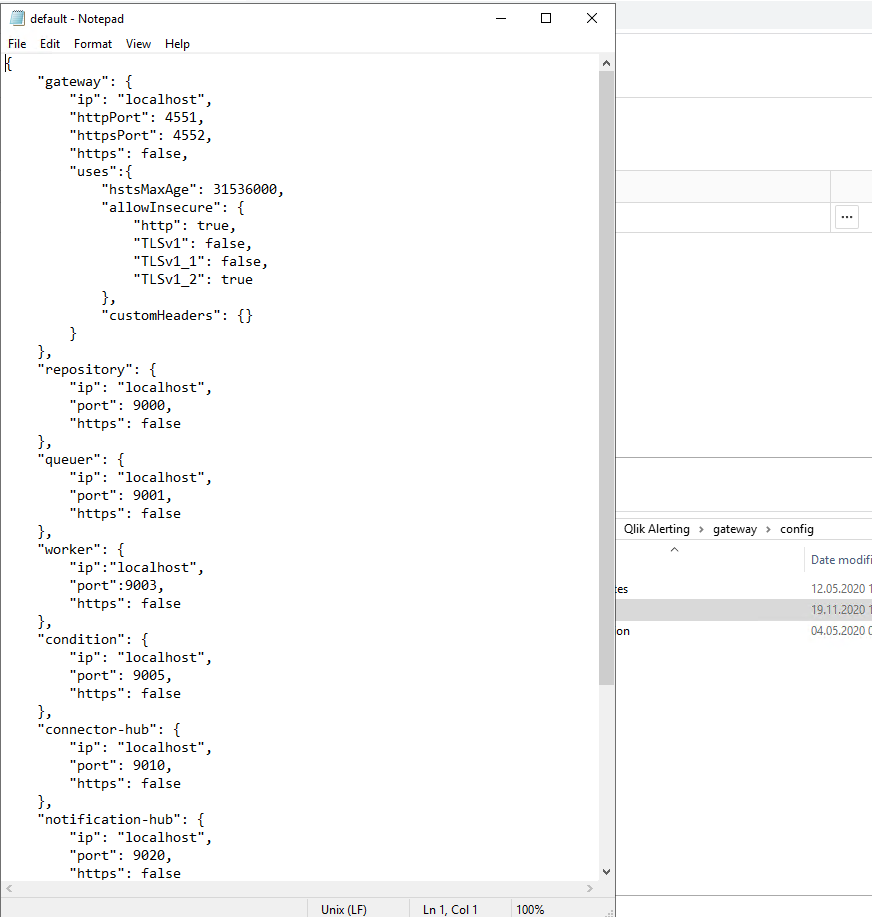Click the Notepad app icon in title bar
Screen dimensions: 872x917
18,19
